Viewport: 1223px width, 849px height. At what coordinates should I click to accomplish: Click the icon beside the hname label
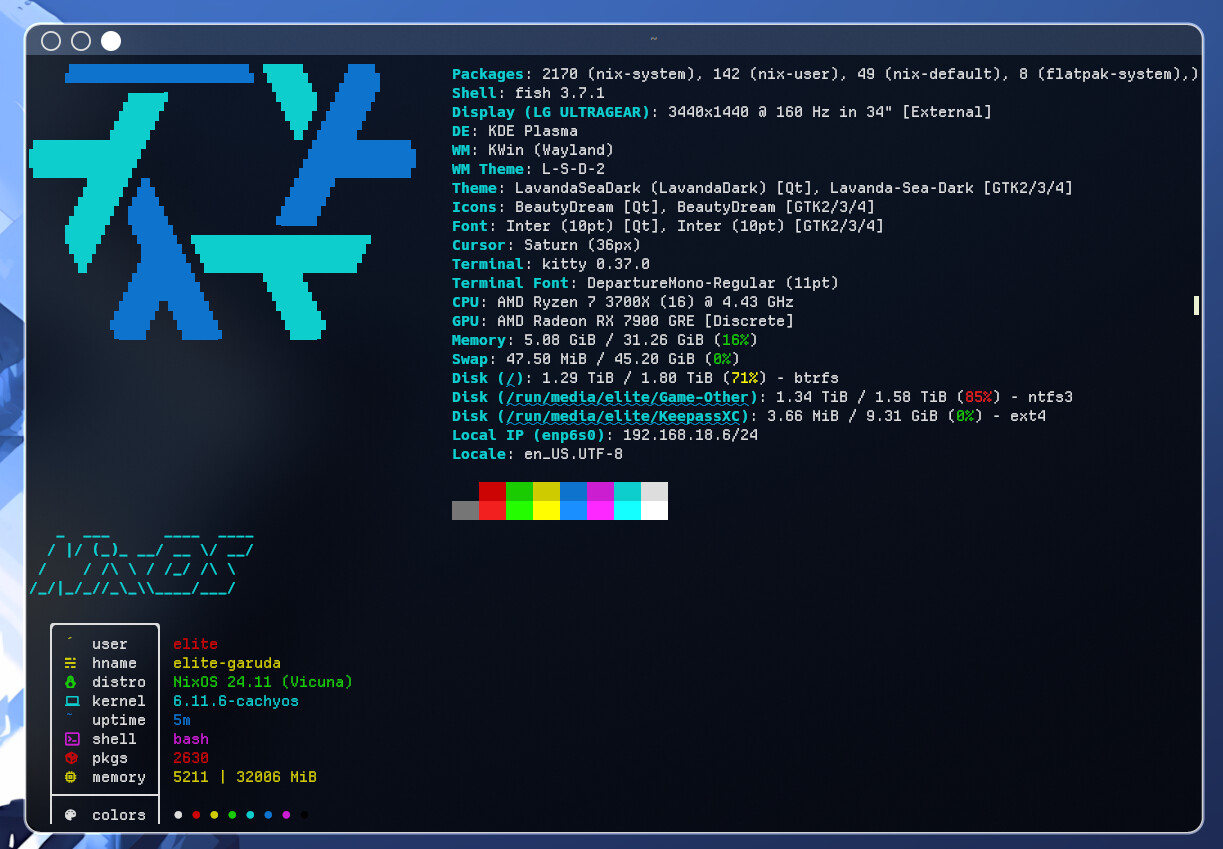70,663
